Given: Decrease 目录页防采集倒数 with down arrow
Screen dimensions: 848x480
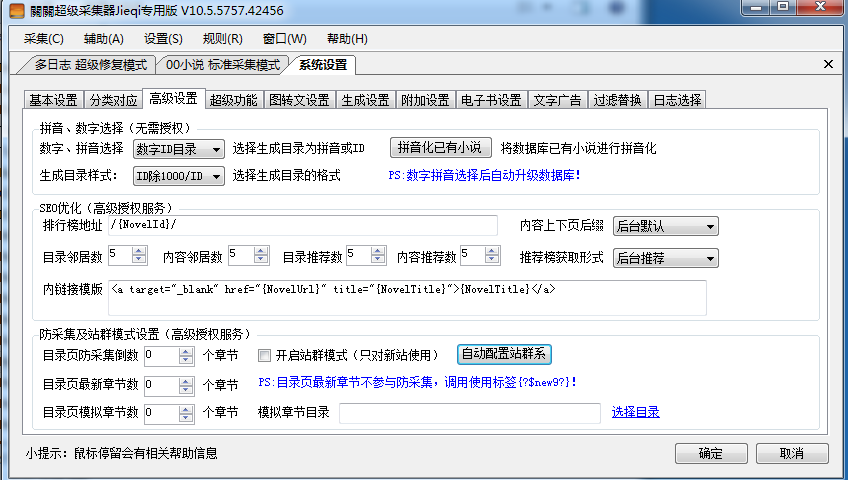Looking at the screenshot, I should tap(186, 361).
